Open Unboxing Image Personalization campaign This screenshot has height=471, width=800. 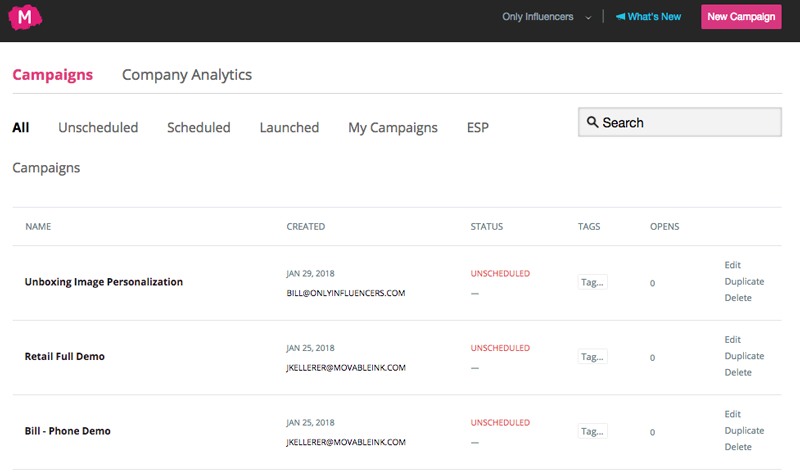point(104,282)
